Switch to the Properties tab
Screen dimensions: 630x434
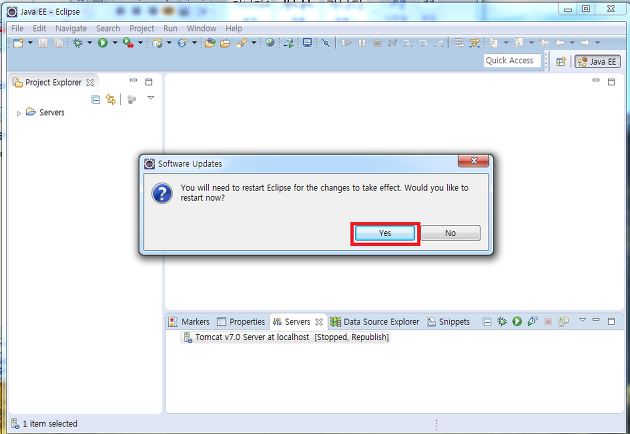(241, 322)
